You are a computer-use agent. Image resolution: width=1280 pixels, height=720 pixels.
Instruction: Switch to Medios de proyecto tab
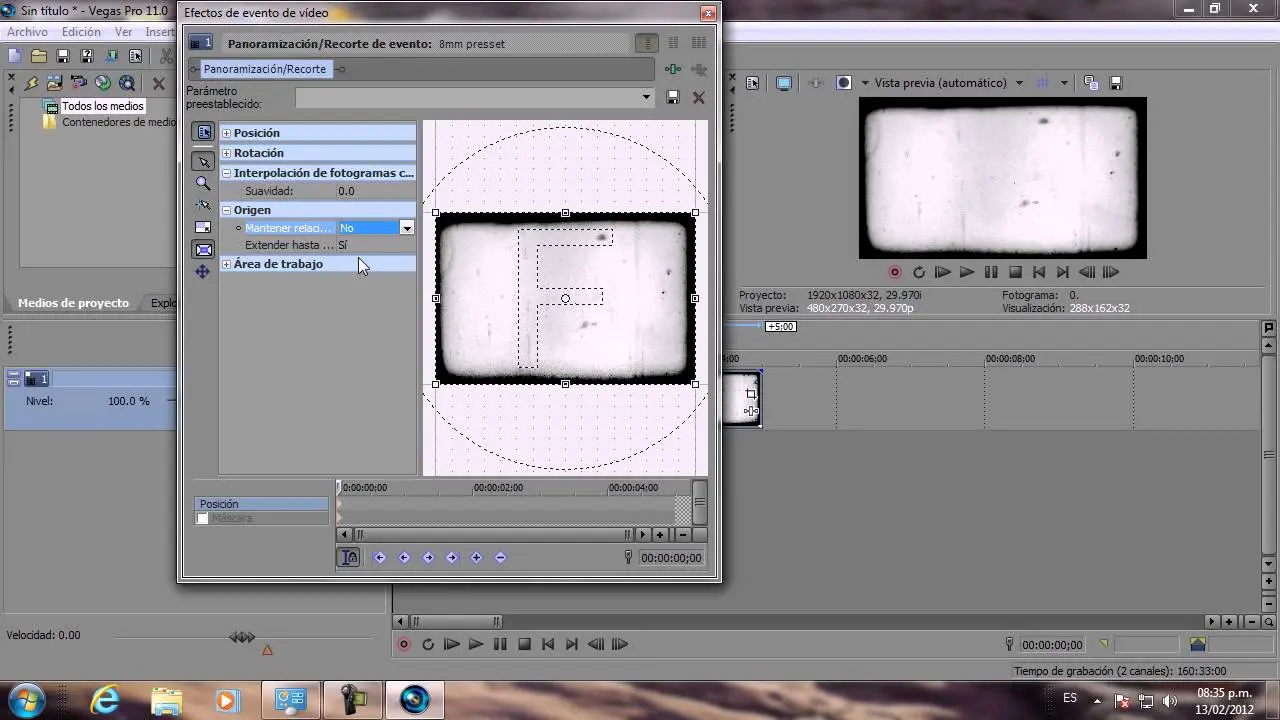coord(73,303)
